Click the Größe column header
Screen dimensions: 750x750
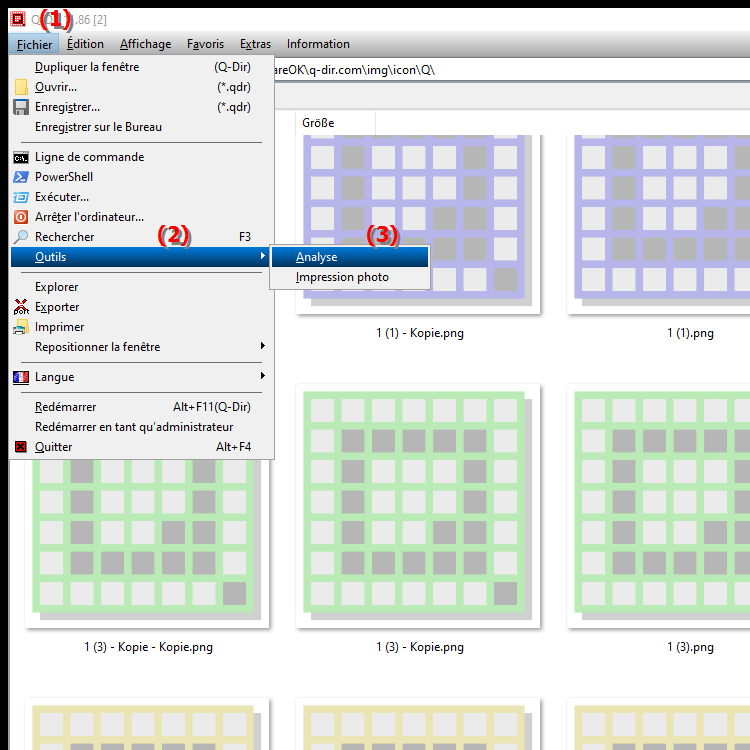click(x=335, y=123)
